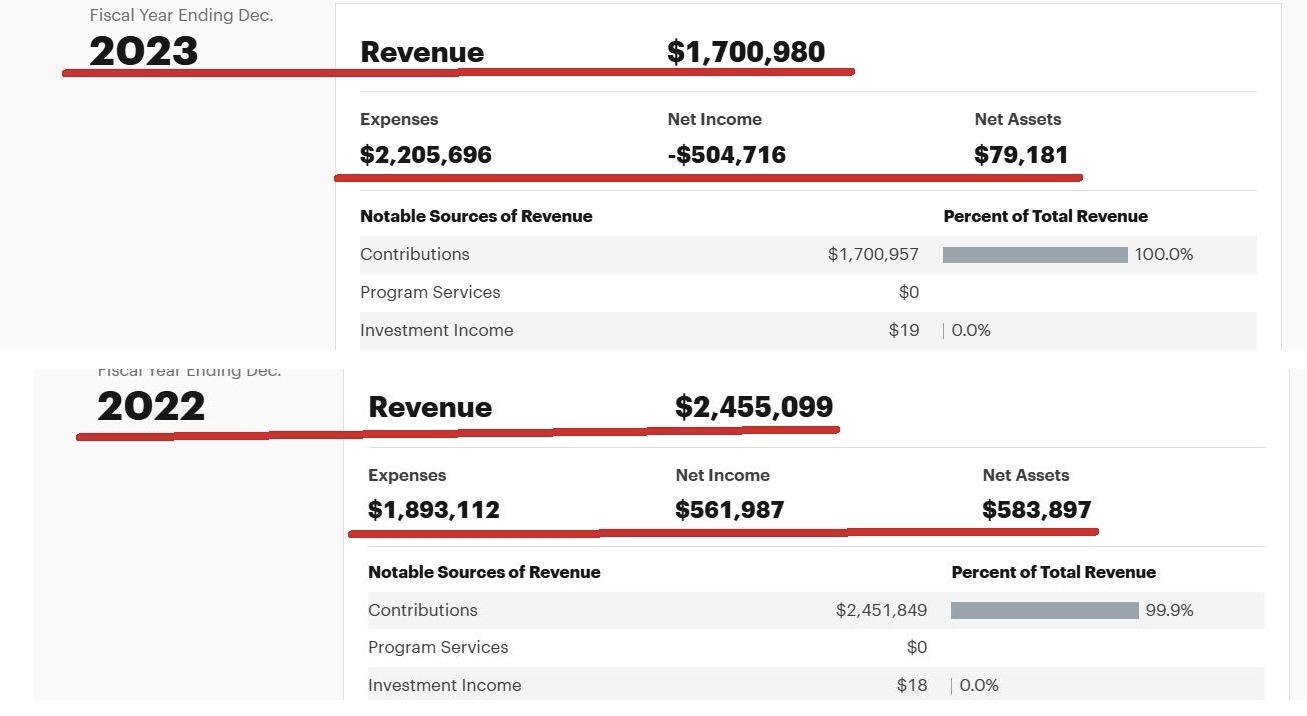This screenshot has width=1307, height=716.
Task: Click the 2022 net income value $561,987
Action: pyautogui.click(x=730, y=510)
